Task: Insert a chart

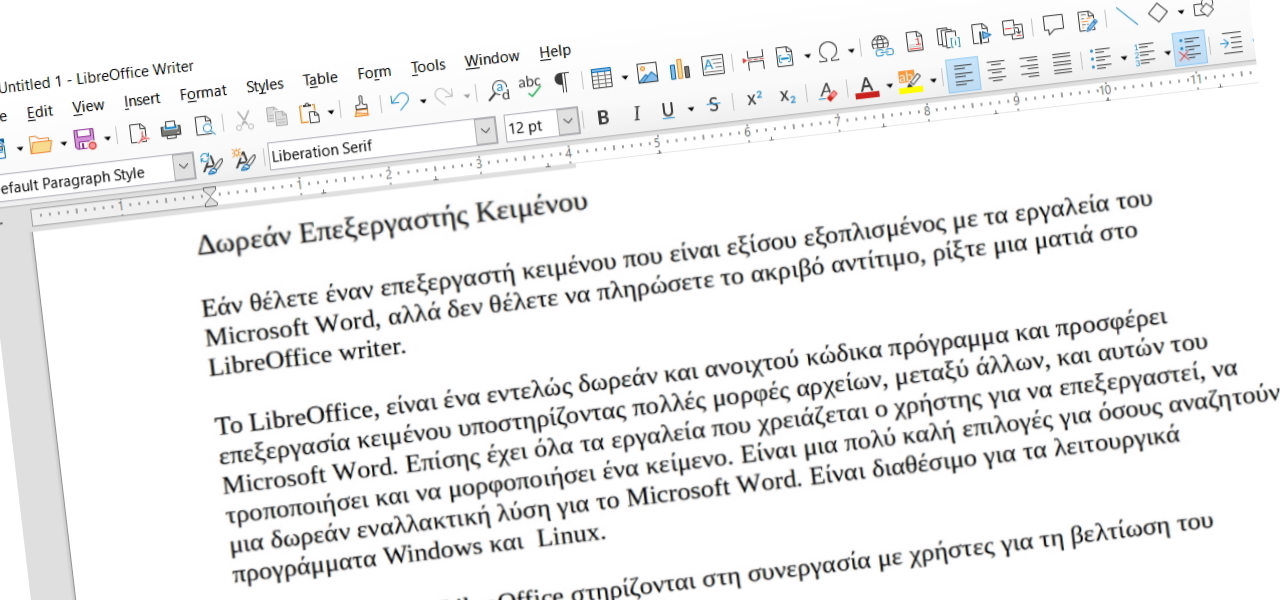Action: point(681,69)
